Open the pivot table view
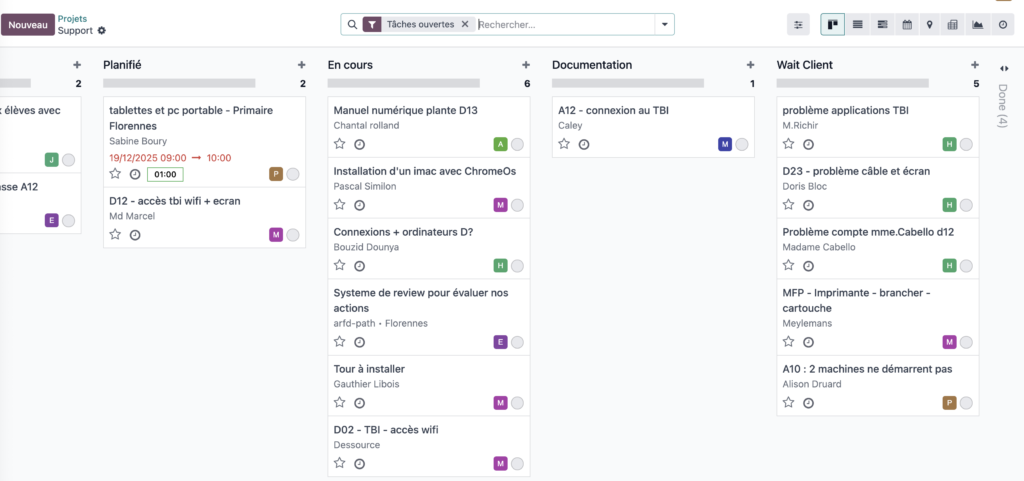This screenshot has height=481, width=1024. pyautogui.click(x=953, y=24)
